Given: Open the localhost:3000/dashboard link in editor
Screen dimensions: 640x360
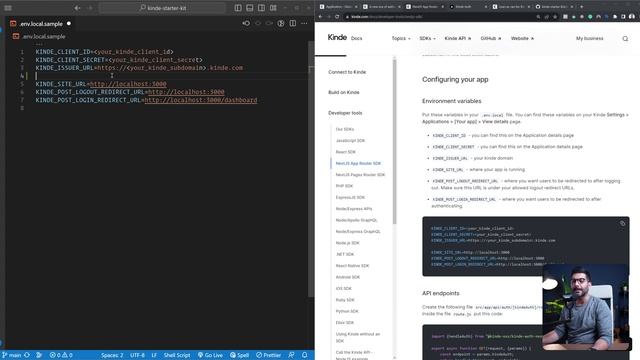Looking at the screenshot, I should pos(201,100).
